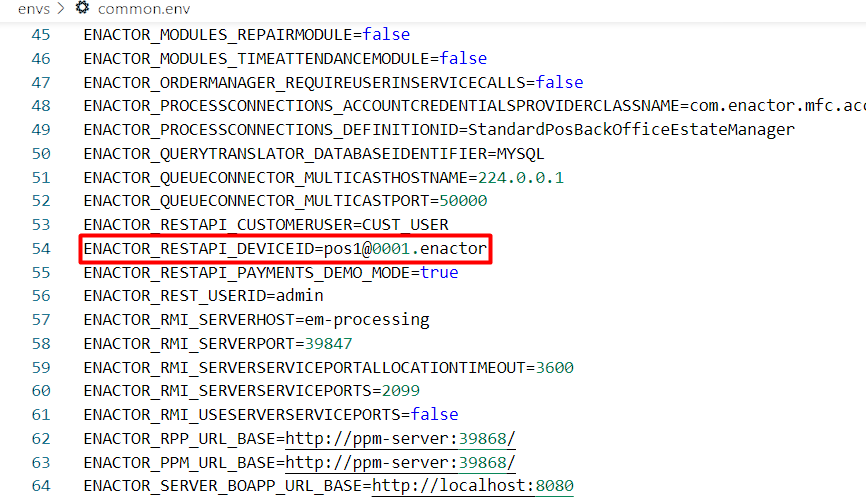Click the gear icon beside common.env
Viewport: 866px width, 497px height.
pyautogui.click(x=82, y=9)
